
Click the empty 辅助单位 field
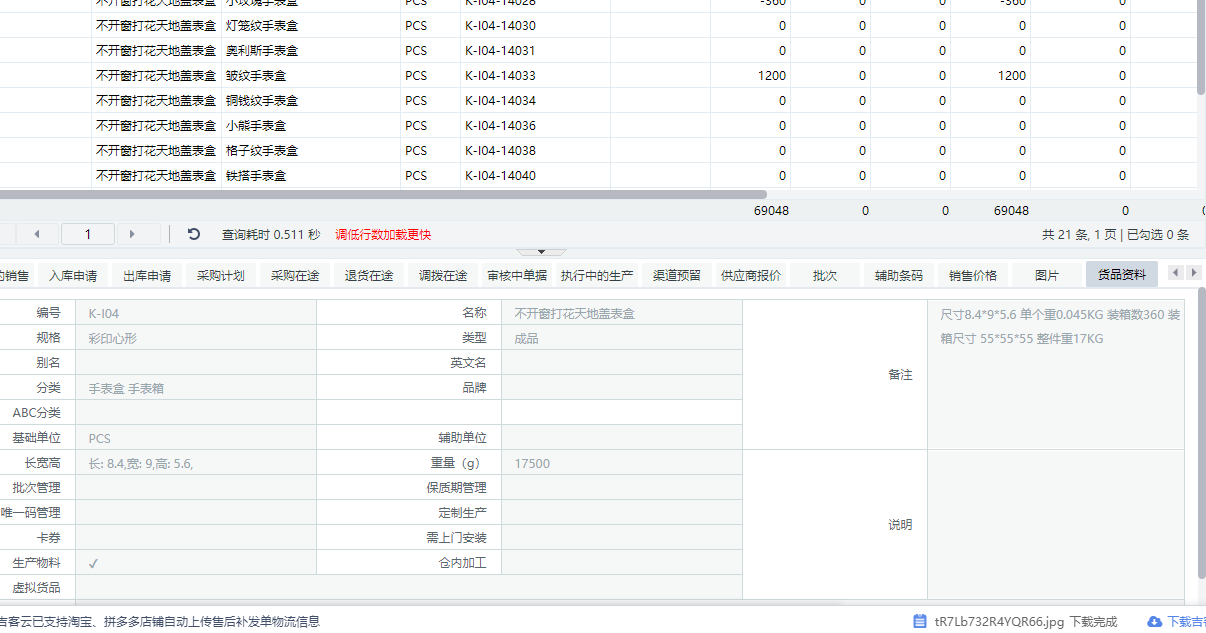(x=622, y=438)
